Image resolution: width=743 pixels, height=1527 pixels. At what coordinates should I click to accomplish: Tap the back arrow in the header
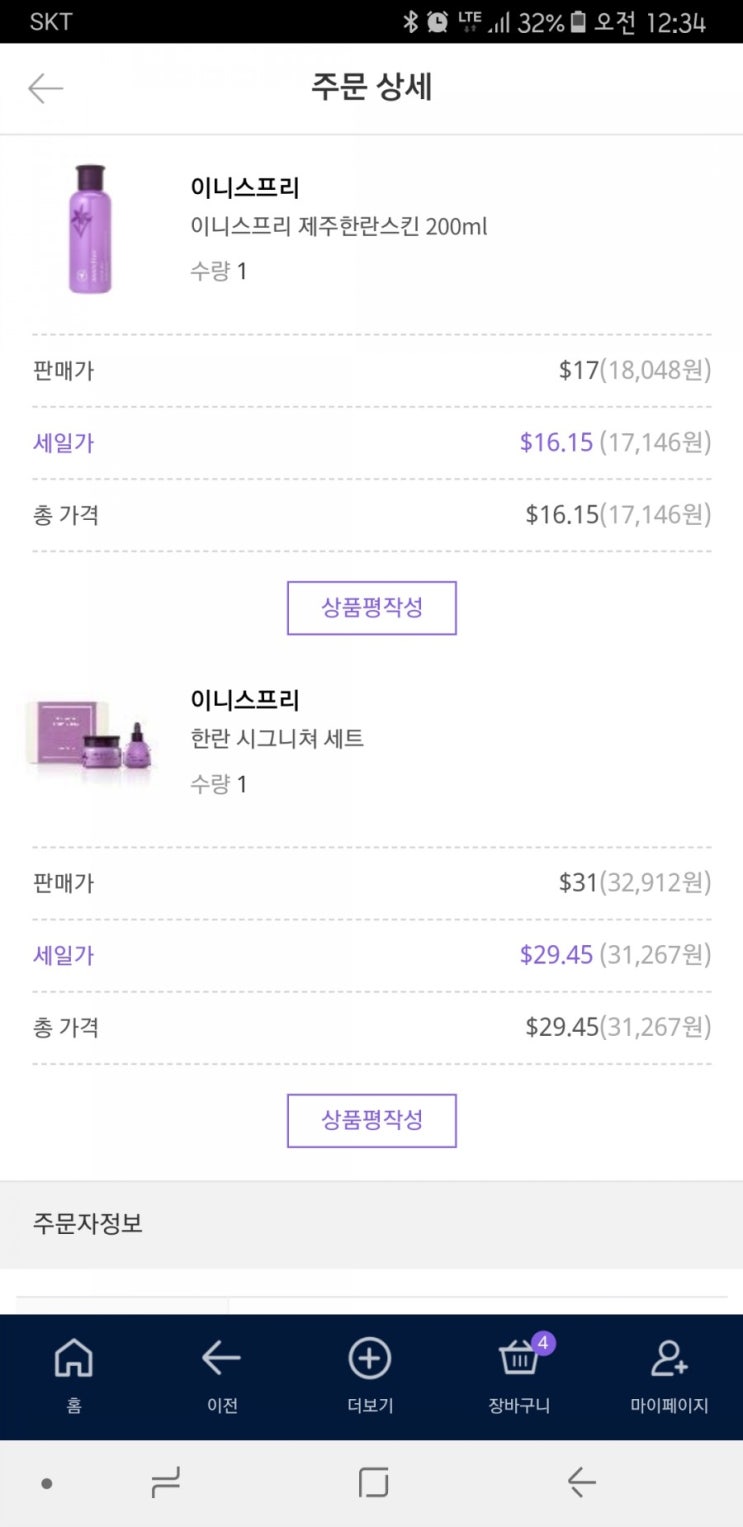pos(46,88)
